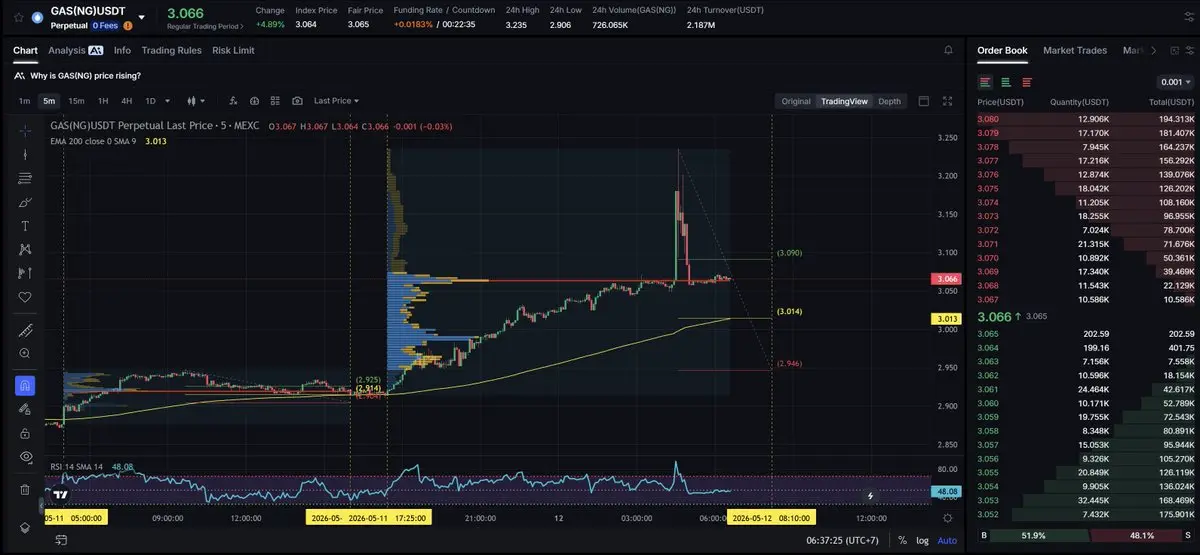The height and width of the screenshot is (555, 1200).
Task: Select the Text annotation tool
Action: (x=25, y=226)
